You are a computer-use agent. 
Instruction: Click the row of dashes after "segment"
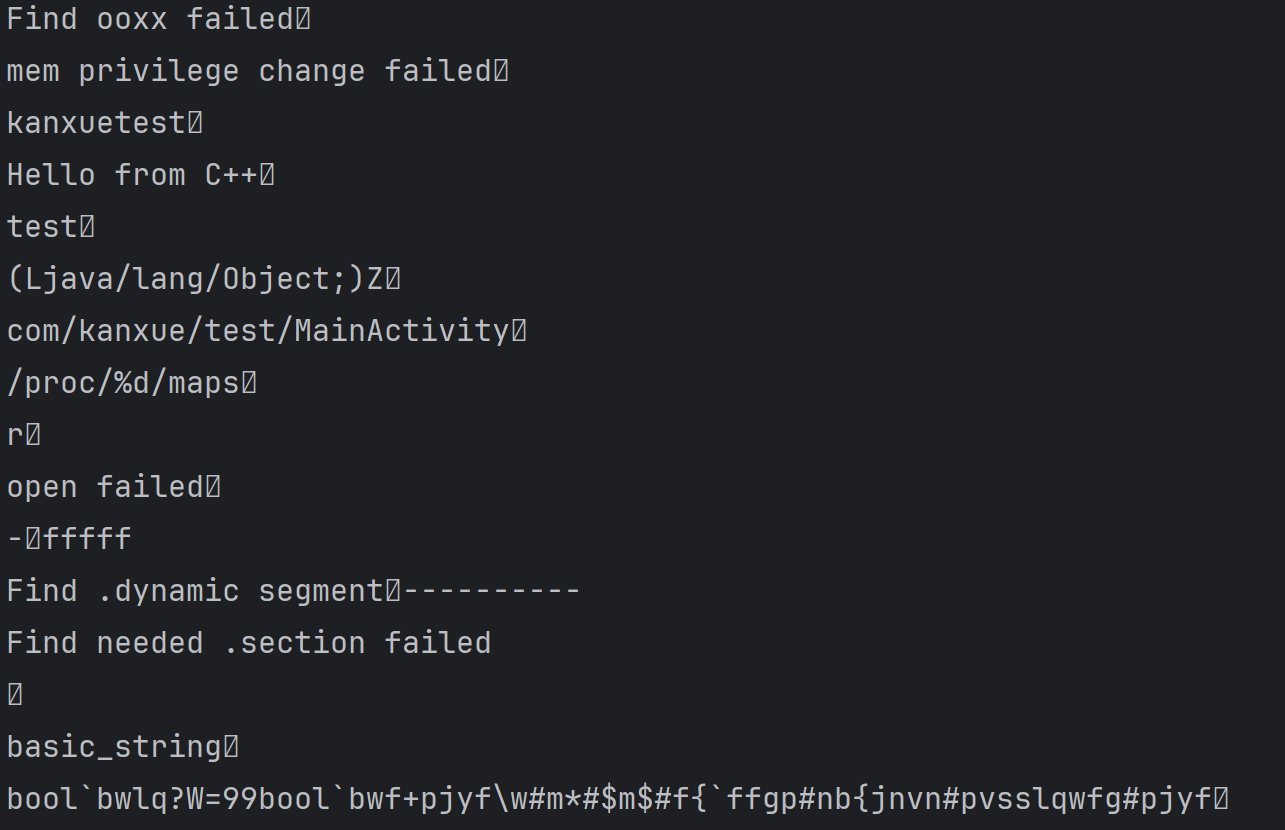pos(492,591)
